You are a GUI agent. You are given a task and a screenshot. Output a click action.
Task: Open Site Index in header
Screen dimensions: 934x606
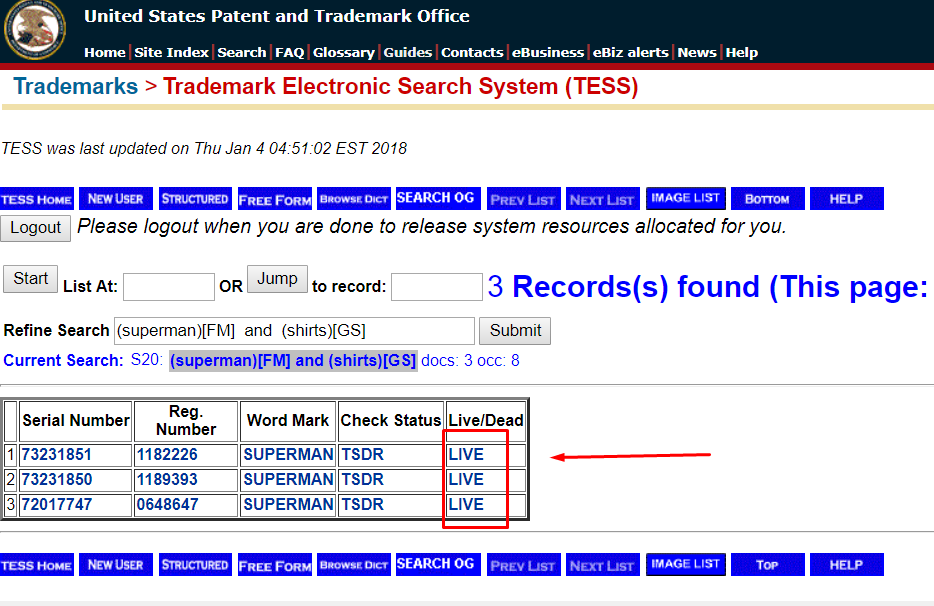point(172,52)
